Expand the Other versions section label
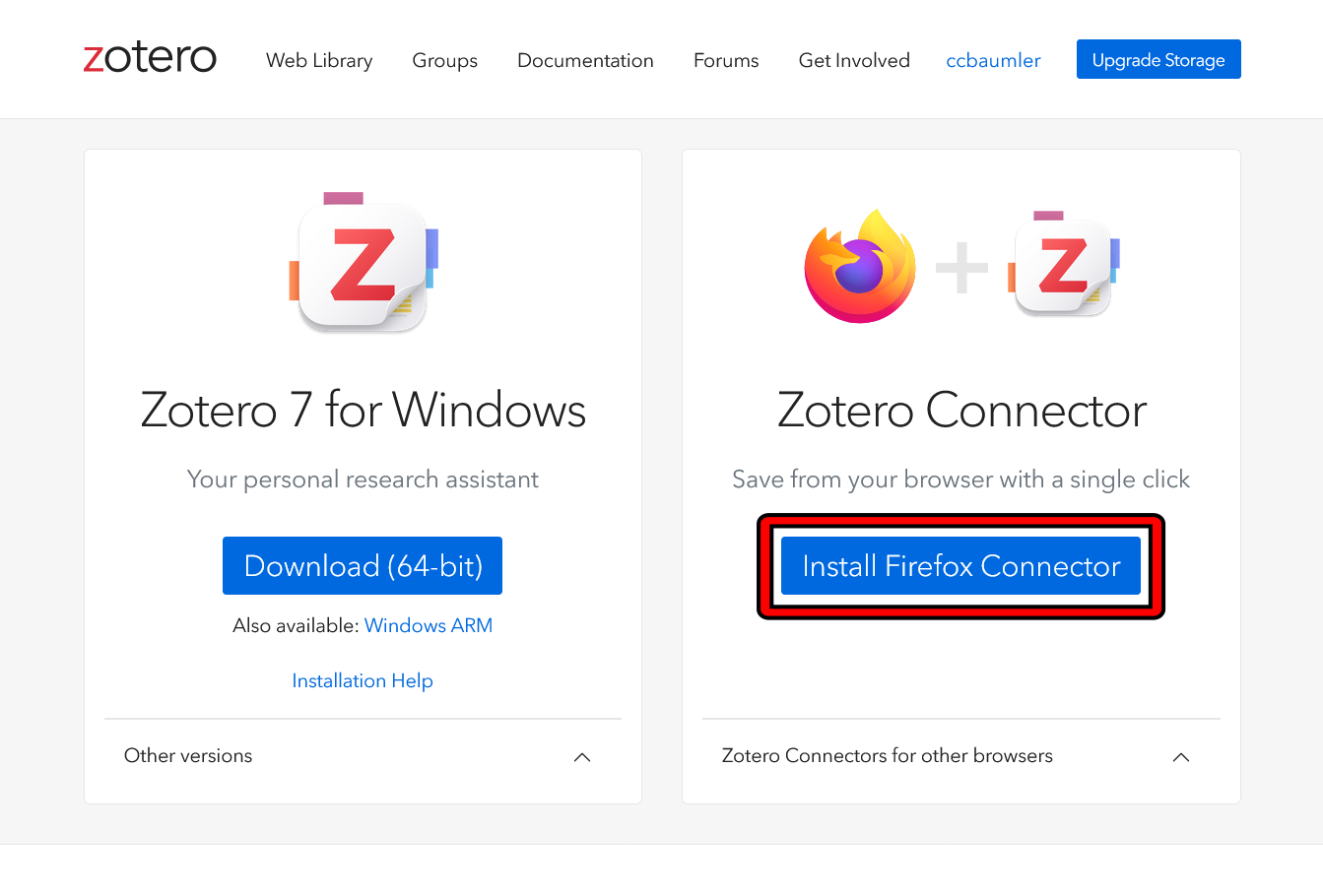Viewport: 1323px width, 896px height. coord(188,756)
